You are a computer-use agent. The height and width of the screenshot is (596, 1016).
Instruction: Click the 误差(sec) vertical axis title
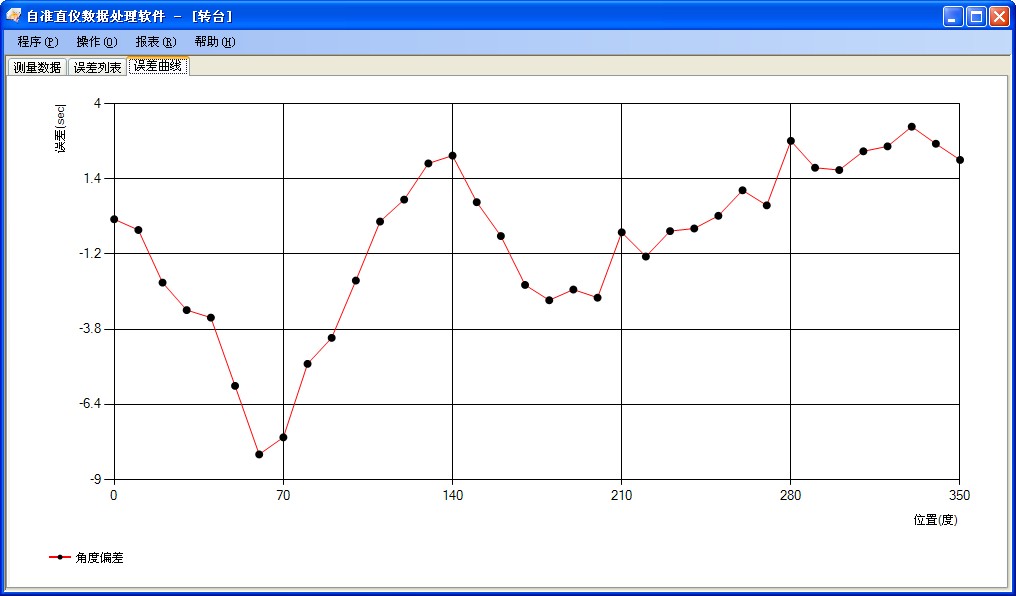pyautogui.click(x=60, y=129)
